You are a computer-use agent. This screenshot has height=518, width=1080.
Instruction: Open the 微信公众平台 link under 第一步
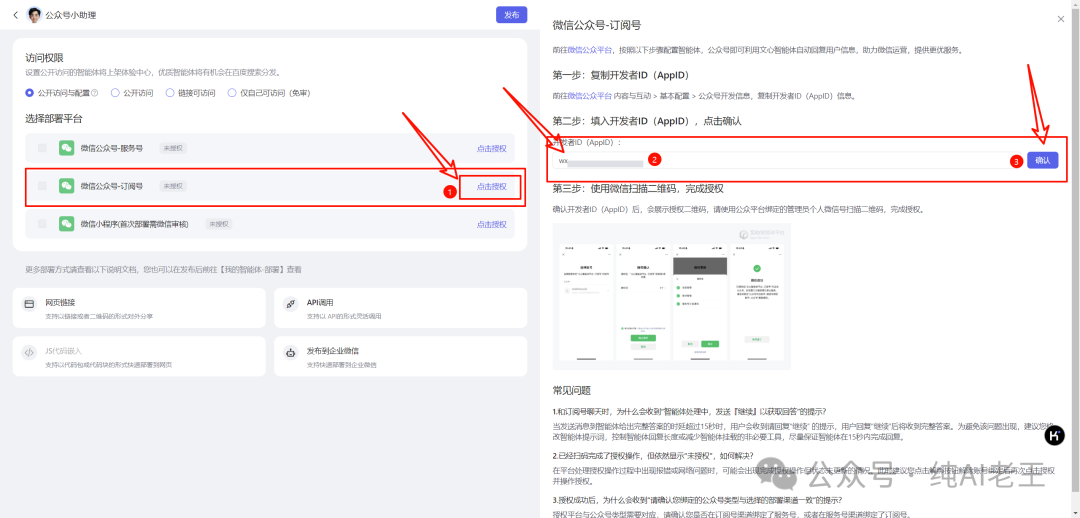coord(590,96)
